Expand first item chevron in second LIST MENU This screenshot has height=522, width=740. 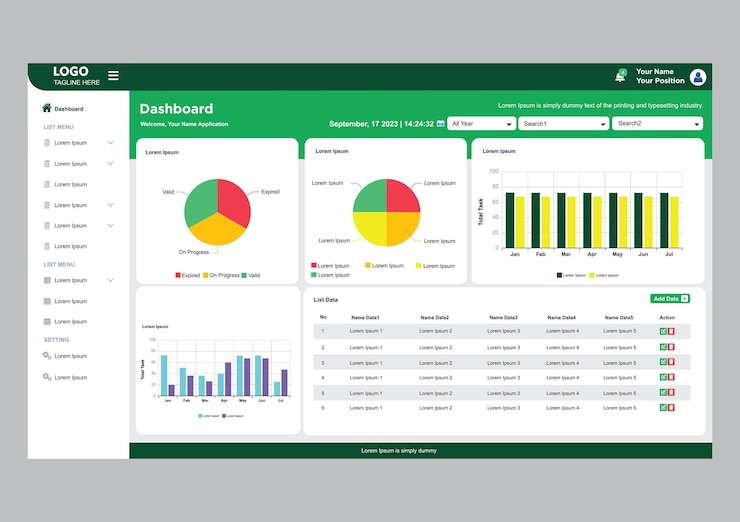pyautogui.click(x=110, y=280)
